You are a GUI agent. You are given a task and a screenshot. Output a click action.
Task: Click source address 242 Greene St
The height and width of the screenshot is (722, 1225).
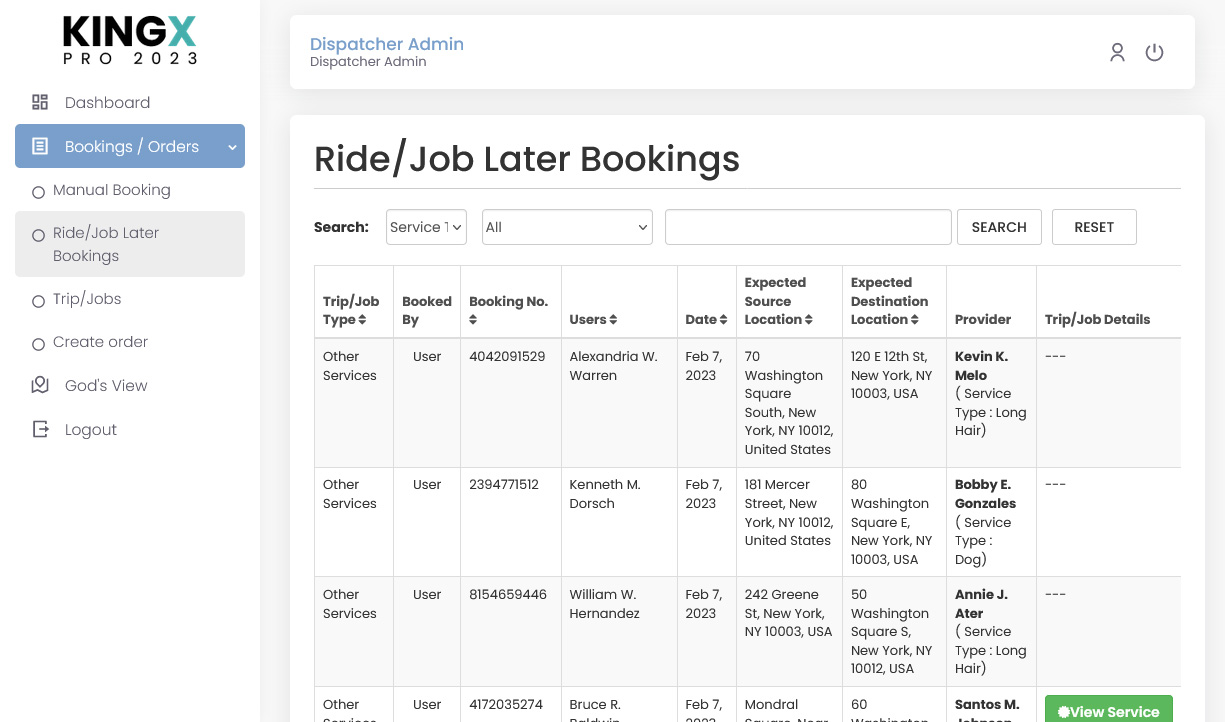point(788,613)
